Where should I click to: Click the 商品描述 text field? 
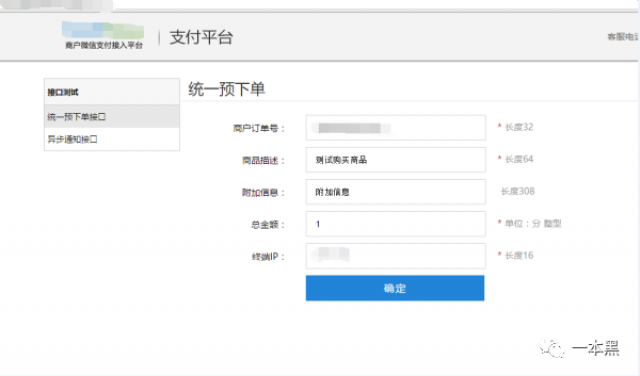click(x=396, y=160)
